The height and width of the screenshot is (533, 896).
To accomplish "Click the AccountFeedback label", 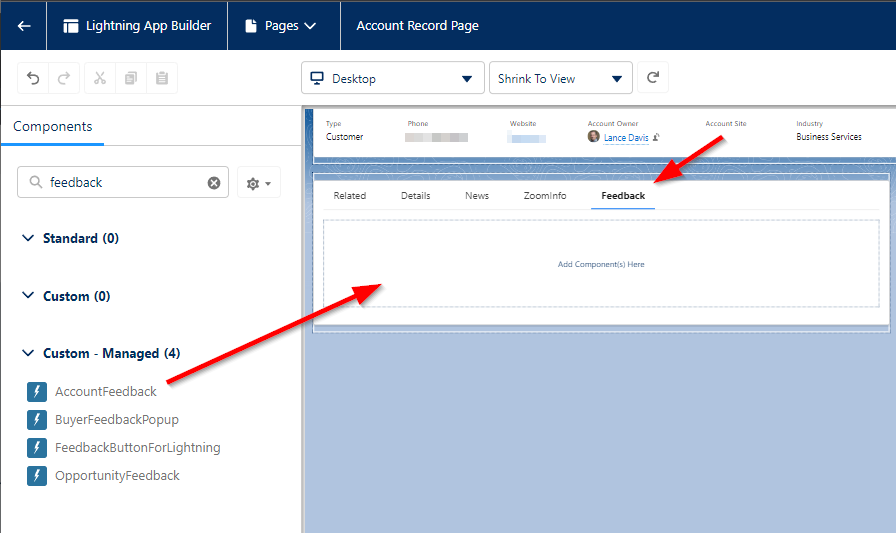I will [106, 391].
